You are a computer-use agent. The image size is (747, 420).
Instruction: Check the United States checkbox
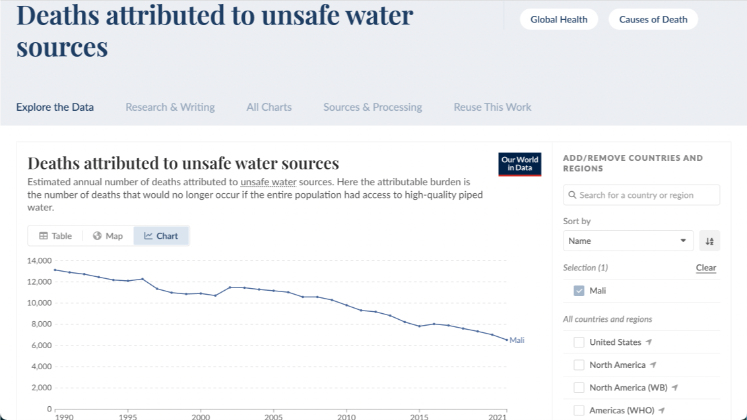pyautogui.click(x=579, y=342)
